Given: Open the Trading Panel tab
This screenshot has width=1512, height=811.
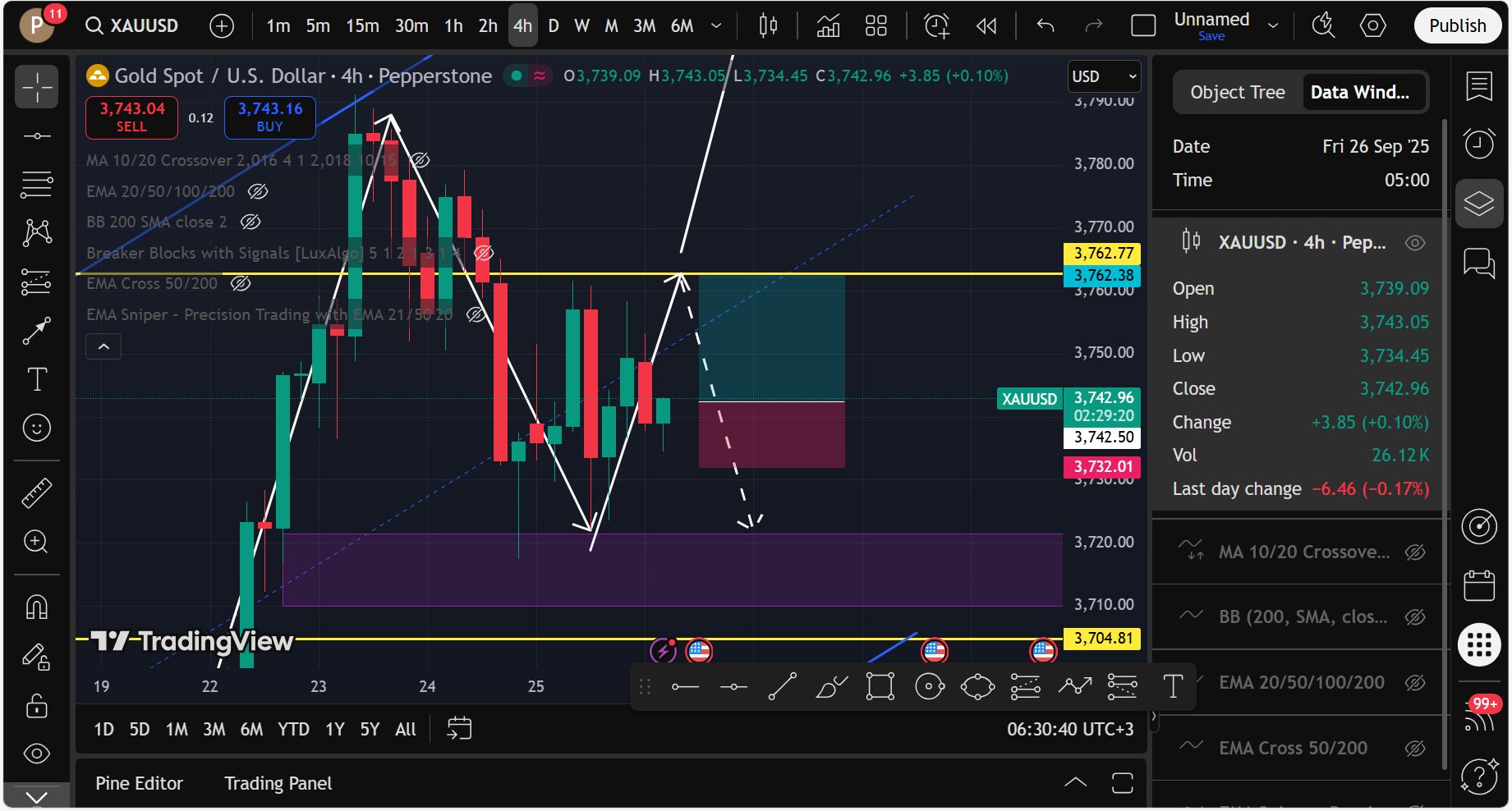Looking at the screenshot, I should coord(278,783).
